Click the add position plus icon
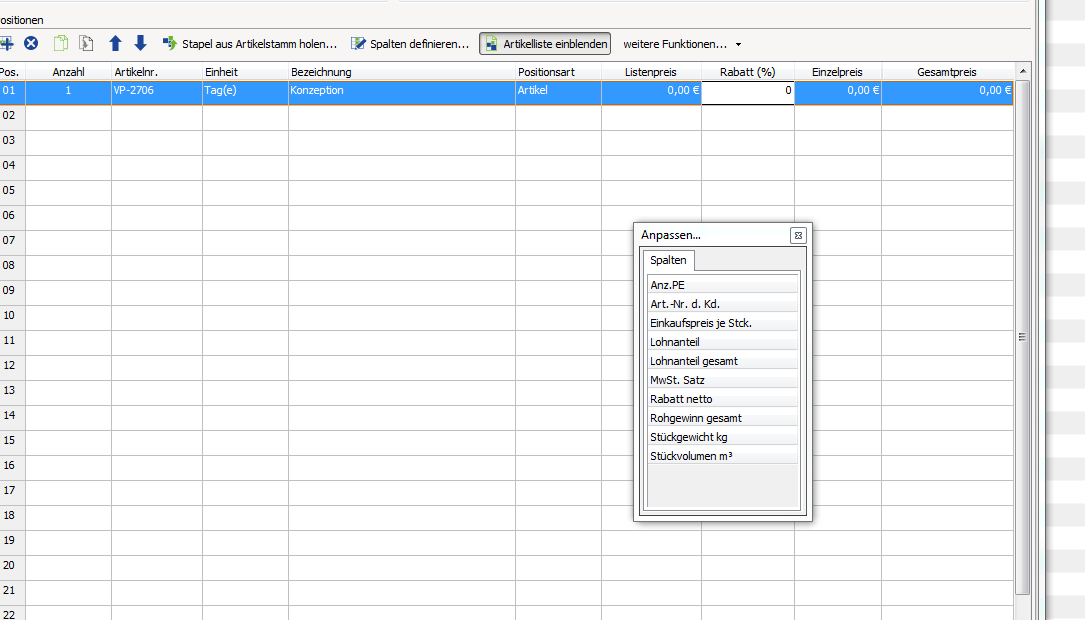1085x620 pixels. click(6, 44)
